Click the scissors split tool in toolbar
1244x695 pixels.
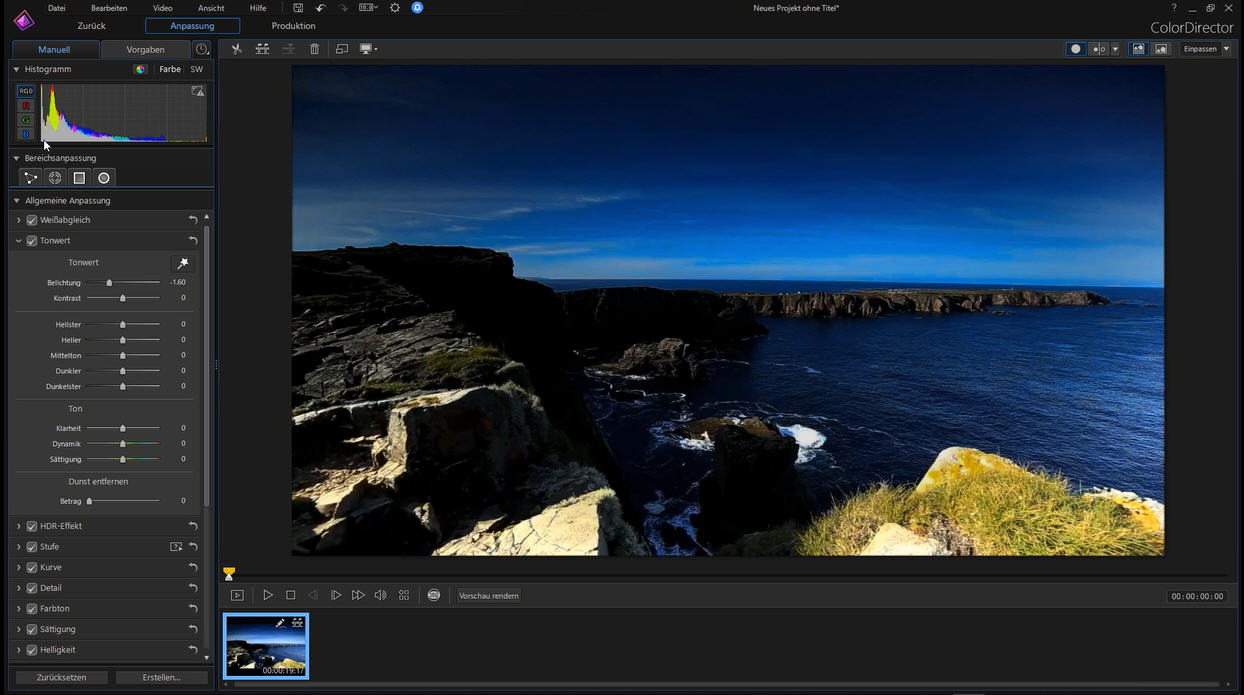(237, 49)
